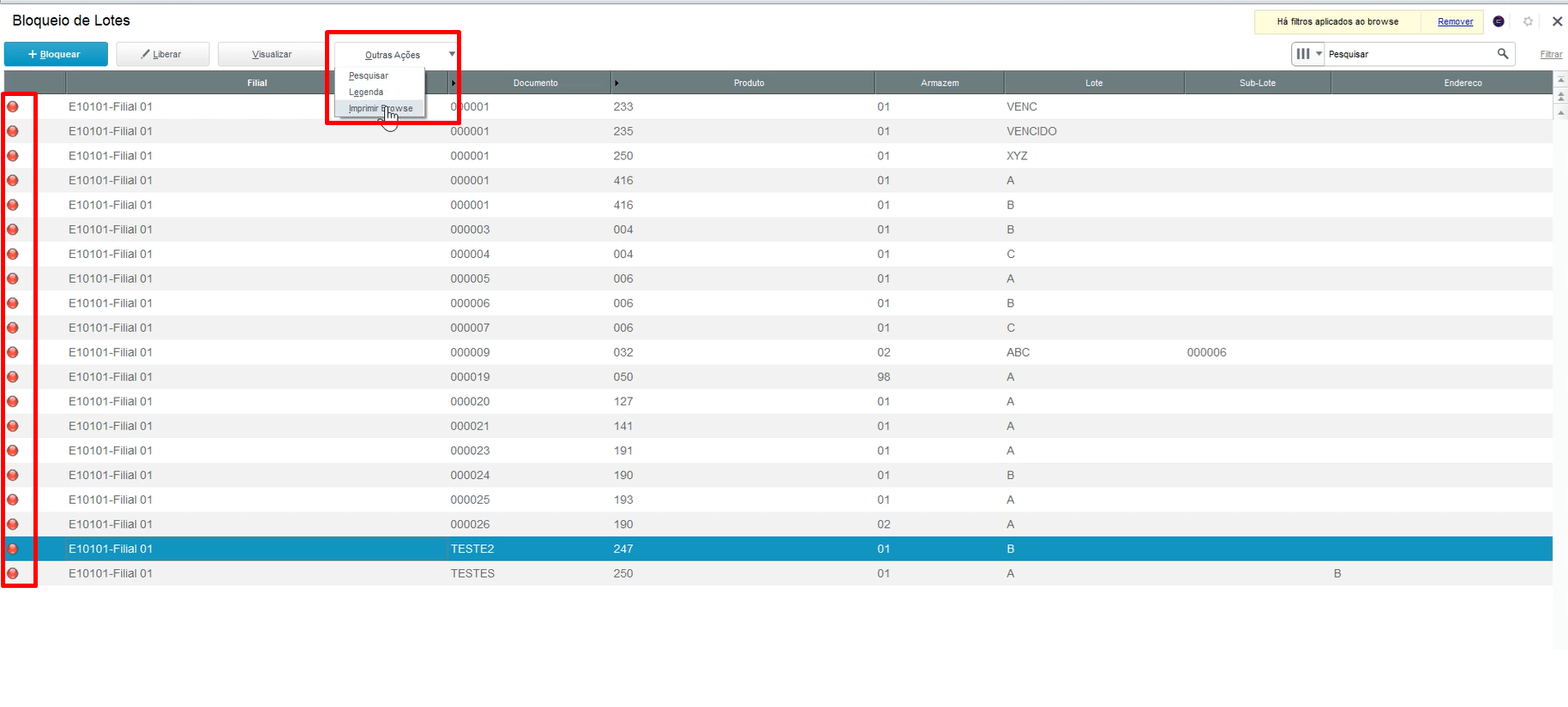Image resolution: width=1568 pixels, height=707 pixels.
Task: Click red status dot of document 000009
Action: click(x=13, y=352)
